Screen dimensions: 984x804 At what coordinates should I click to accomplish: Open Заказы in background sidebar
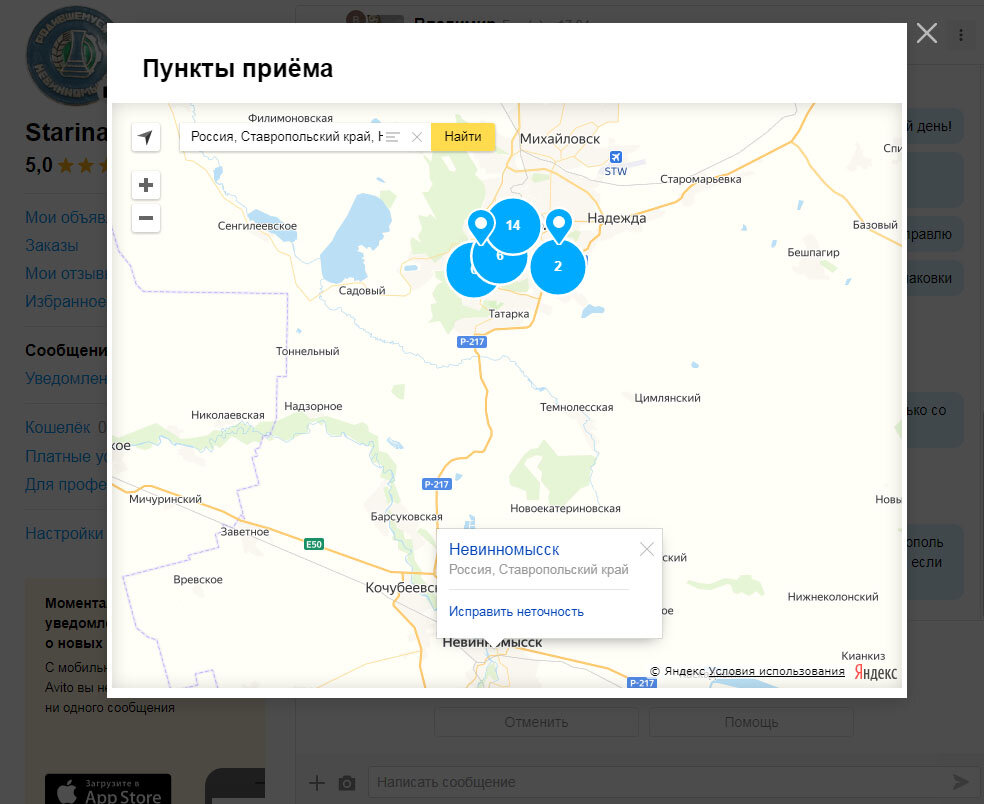pos(51,245)
